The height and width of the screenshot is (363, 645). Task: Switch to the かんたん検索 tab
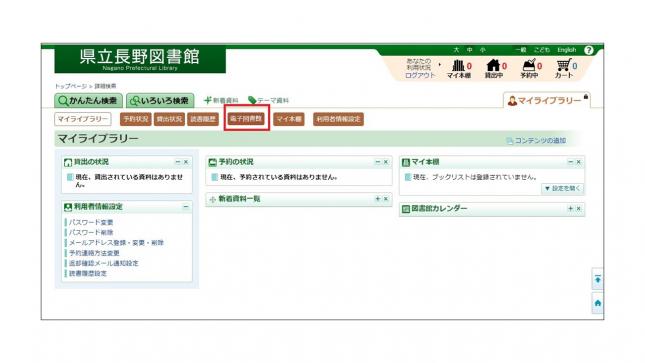(x=88, y=100)
